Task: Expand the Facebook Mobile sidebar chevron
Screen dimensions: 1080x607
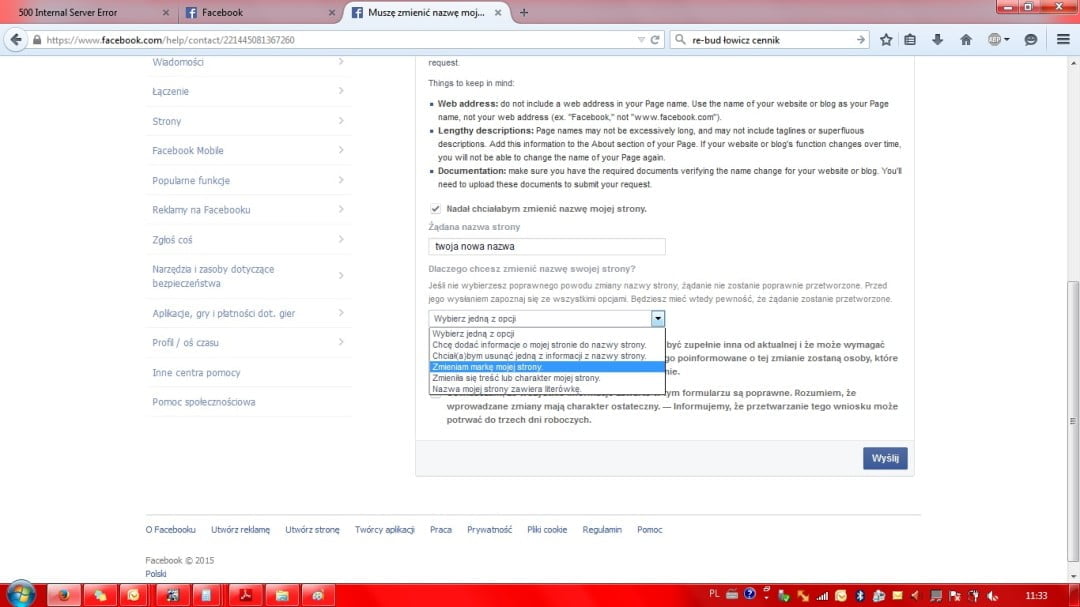Action: click(341, 150)
